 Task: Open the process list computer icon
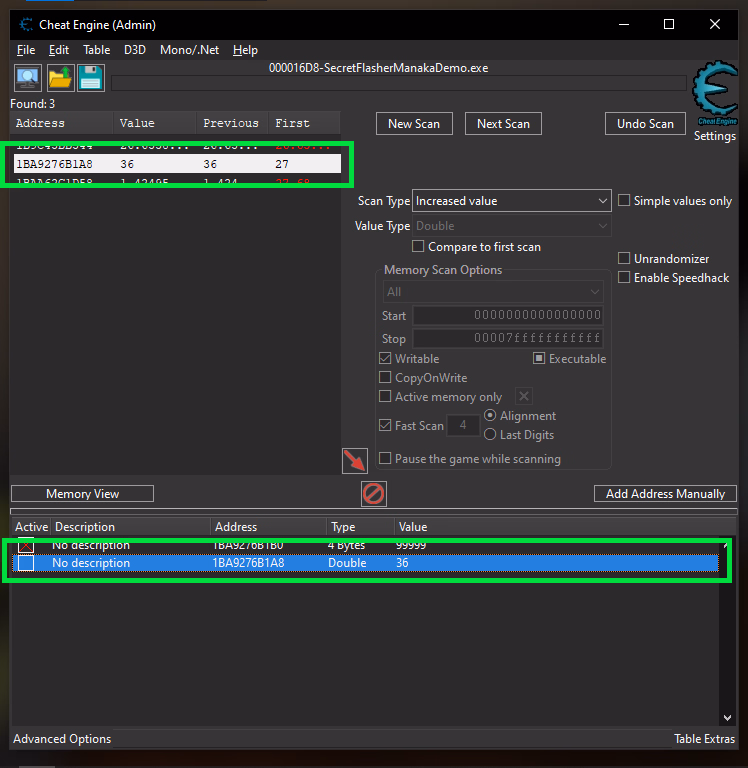click(27, 77)
